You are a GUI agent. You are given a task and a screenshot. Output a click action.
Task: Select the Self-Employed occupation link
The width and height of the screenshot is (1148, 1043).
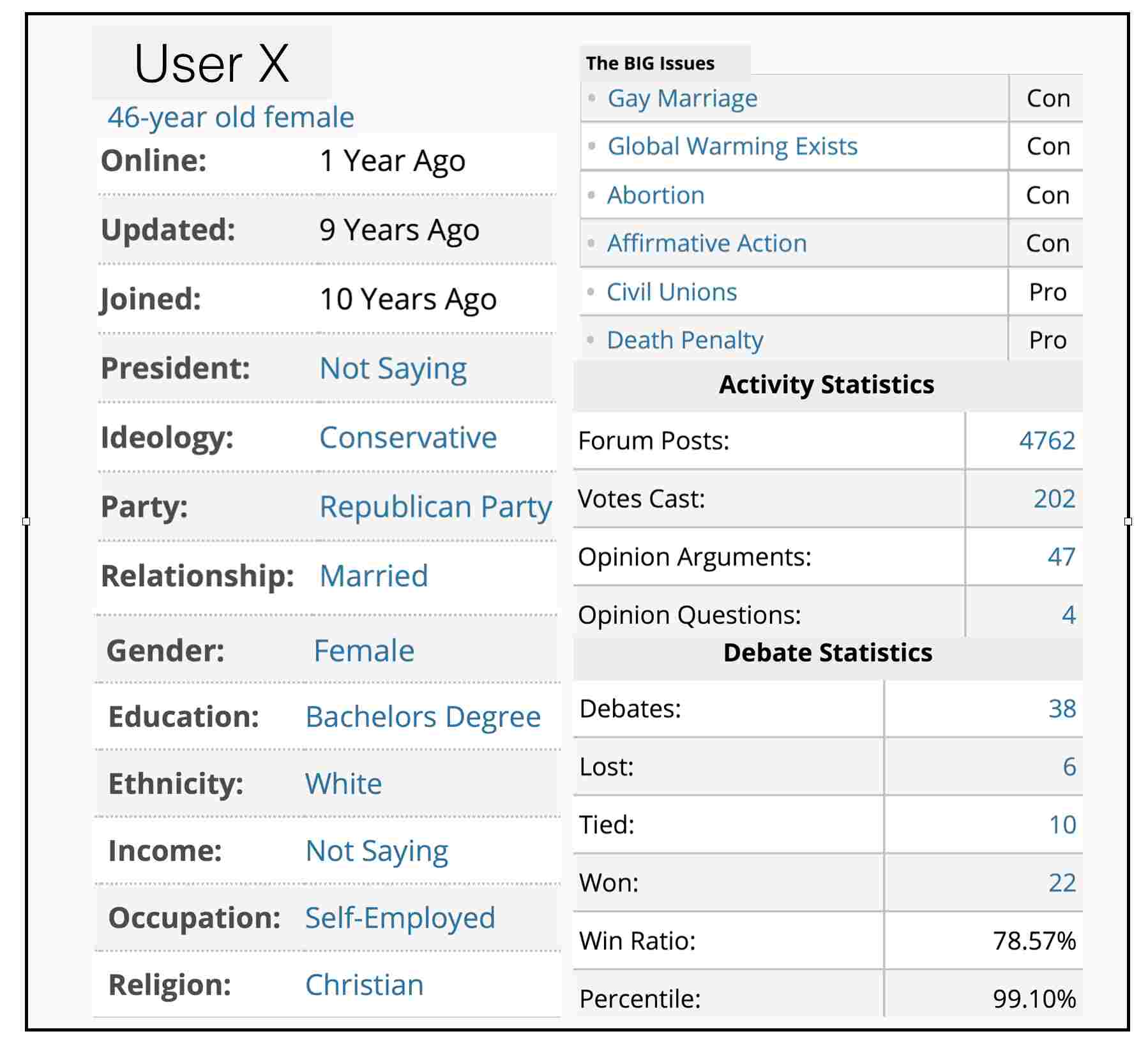tap(400, 918)
